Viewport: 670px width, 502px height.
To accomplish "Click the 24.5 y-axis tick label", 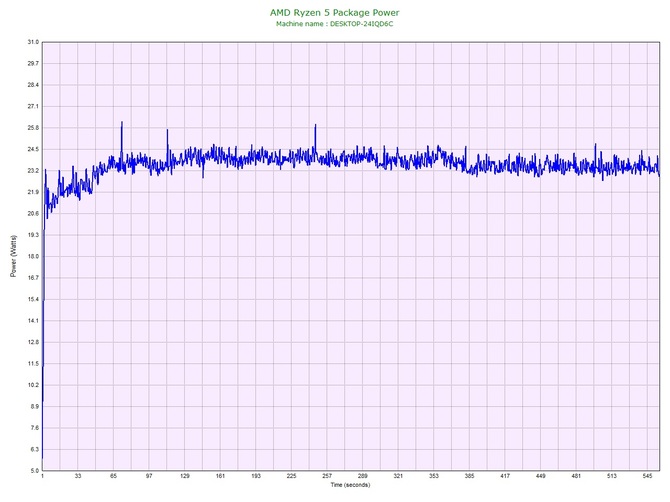I will (x=33, y=150).
